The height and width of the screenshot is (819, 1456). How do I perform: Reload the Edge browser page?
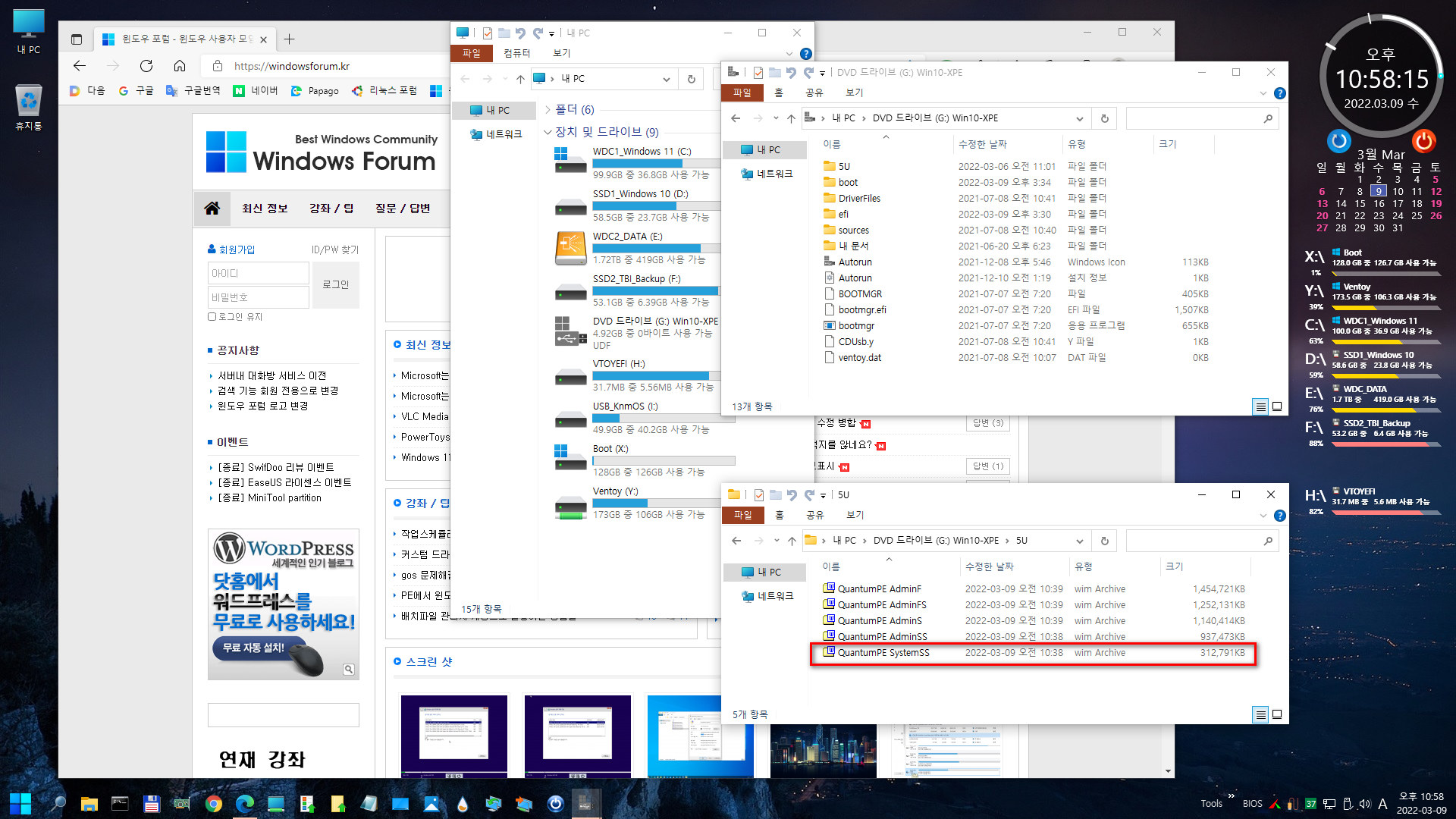pyautogui.click(x=146, y=66)
